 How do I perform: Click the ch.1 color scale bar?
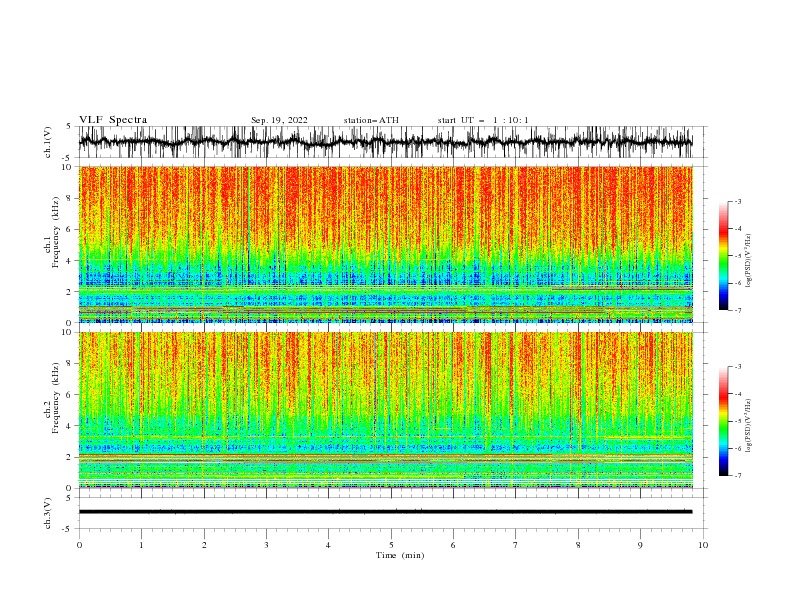(723, 256)
